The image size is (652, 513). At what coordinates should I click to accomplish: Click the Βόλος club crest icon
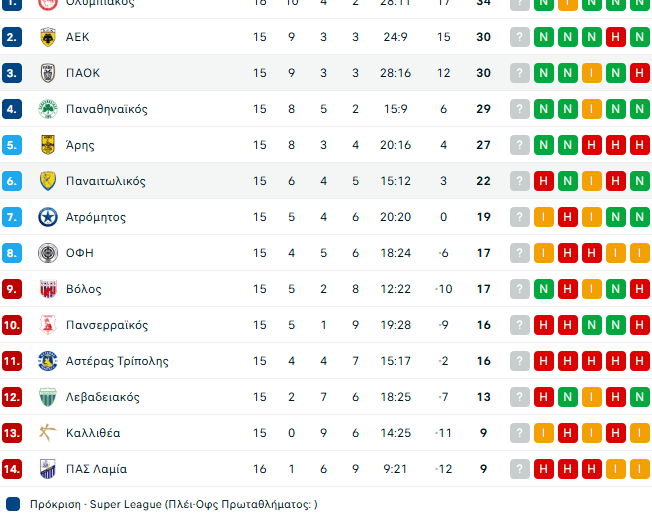pos(47,289)
